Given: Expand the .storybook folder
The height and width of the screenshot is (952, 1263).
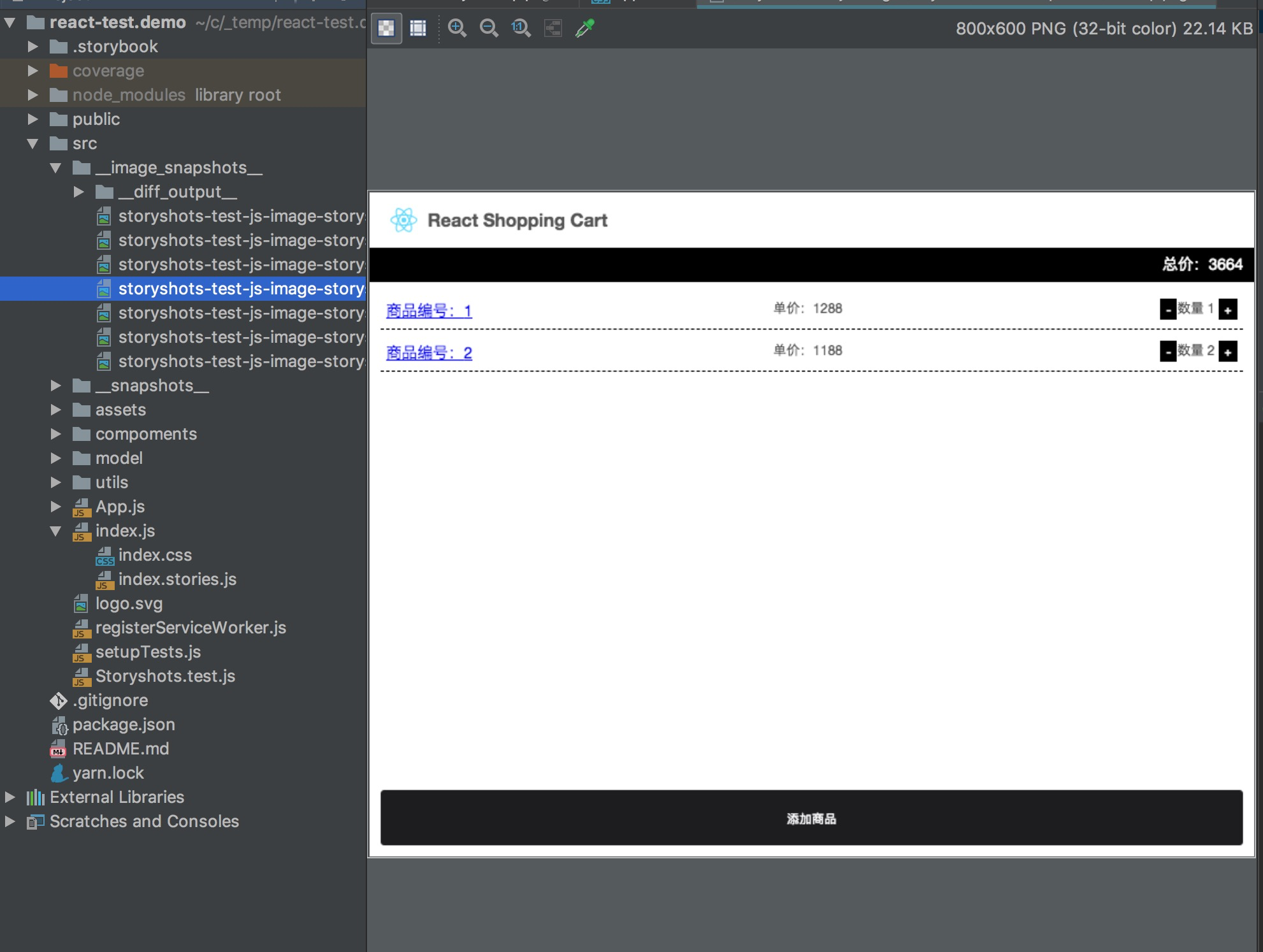Looking at the screenshot, I should pyautogui.click(x=32, y=47).
